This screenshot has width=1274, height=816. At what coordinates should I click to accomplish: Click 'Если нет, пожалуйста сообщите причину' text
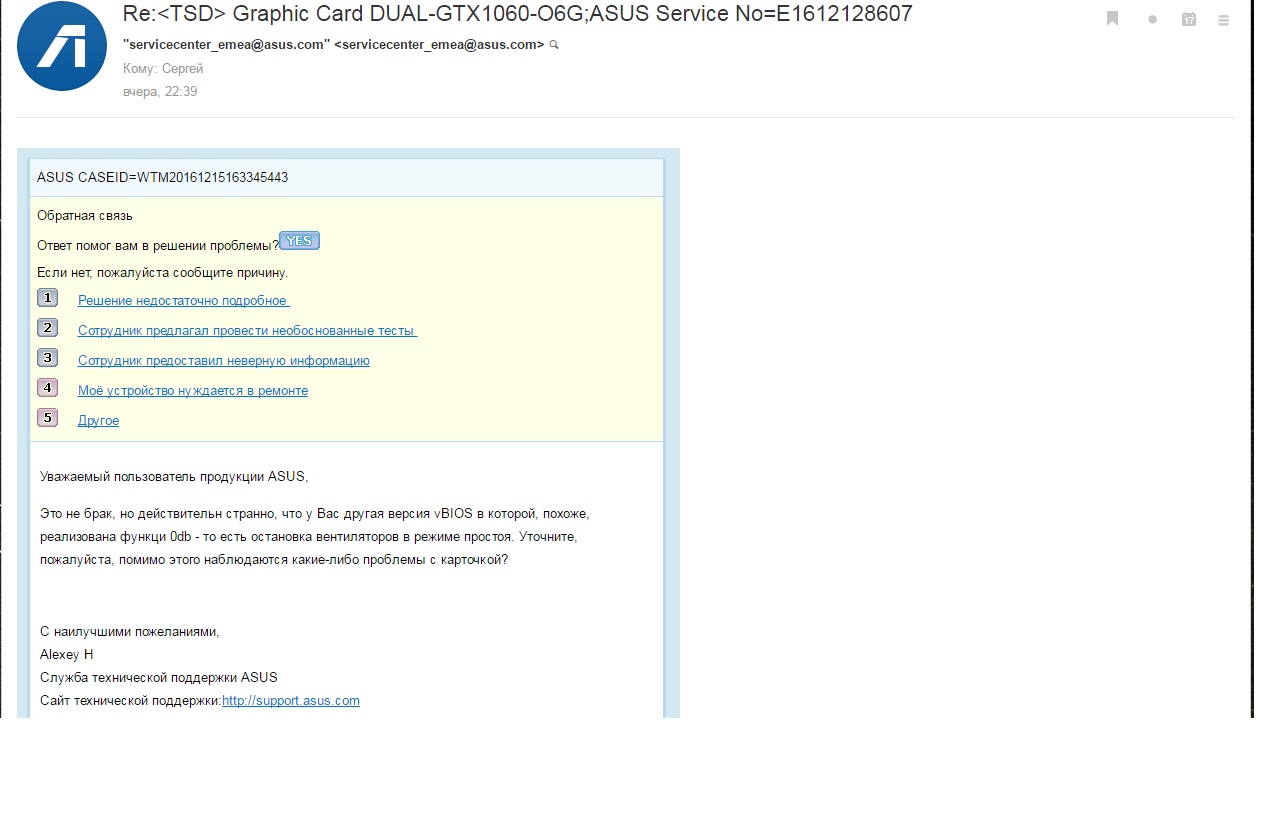click(162, 273)
